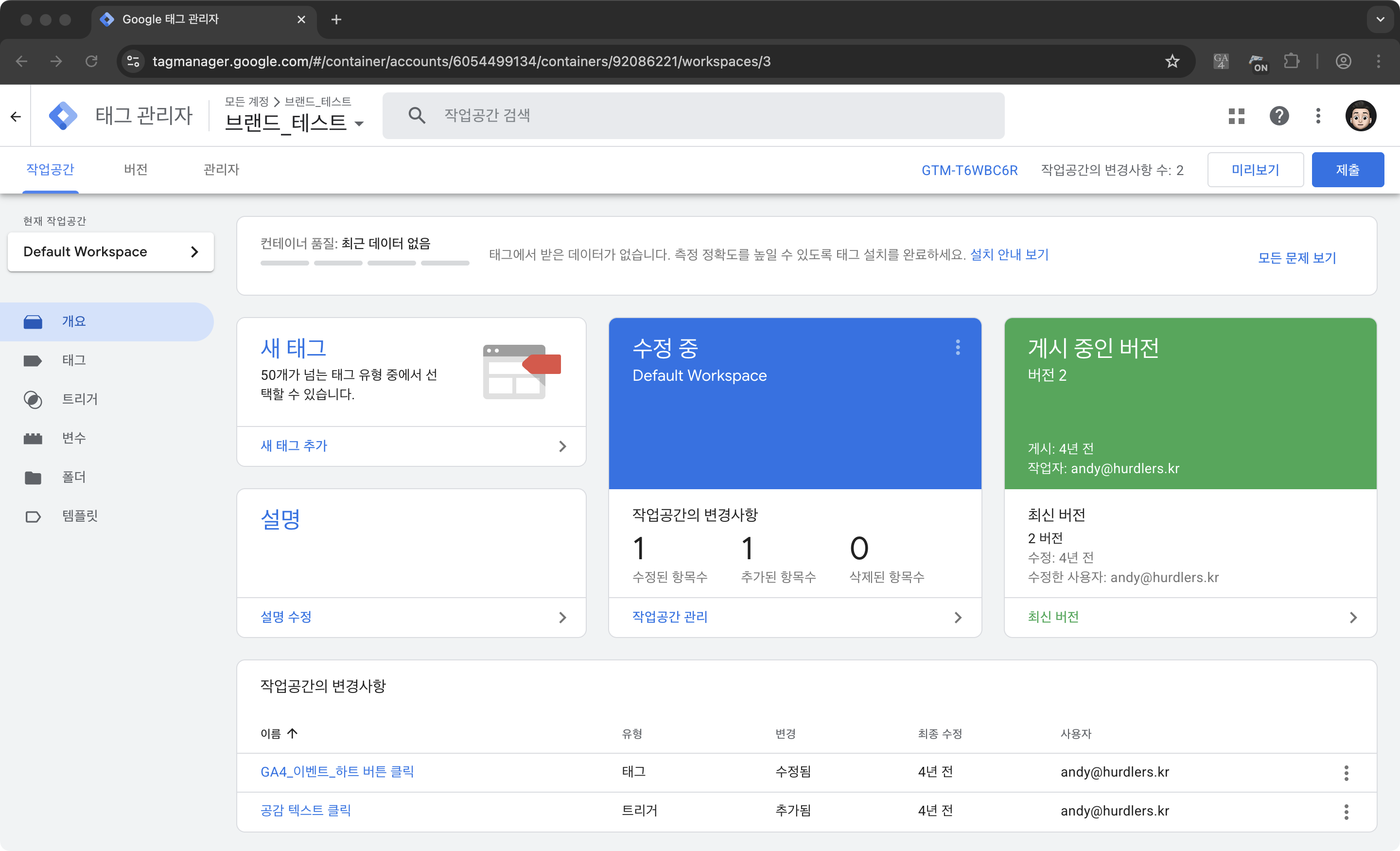
Task: Click the chevron in the 작업공간 관리 row
Action: click(958, 618)
